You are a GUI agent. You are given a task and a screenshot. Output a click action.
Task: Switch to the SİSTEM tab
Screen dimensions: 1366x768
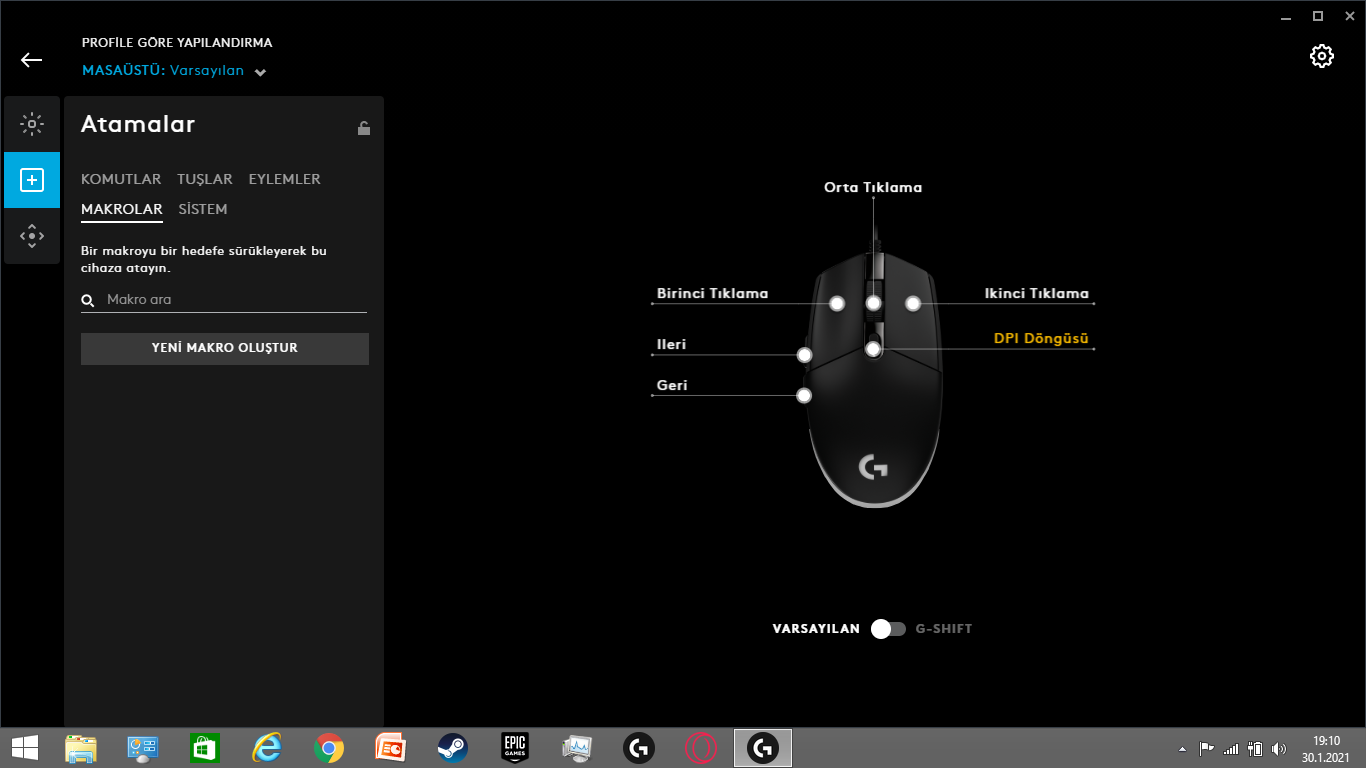203,209
